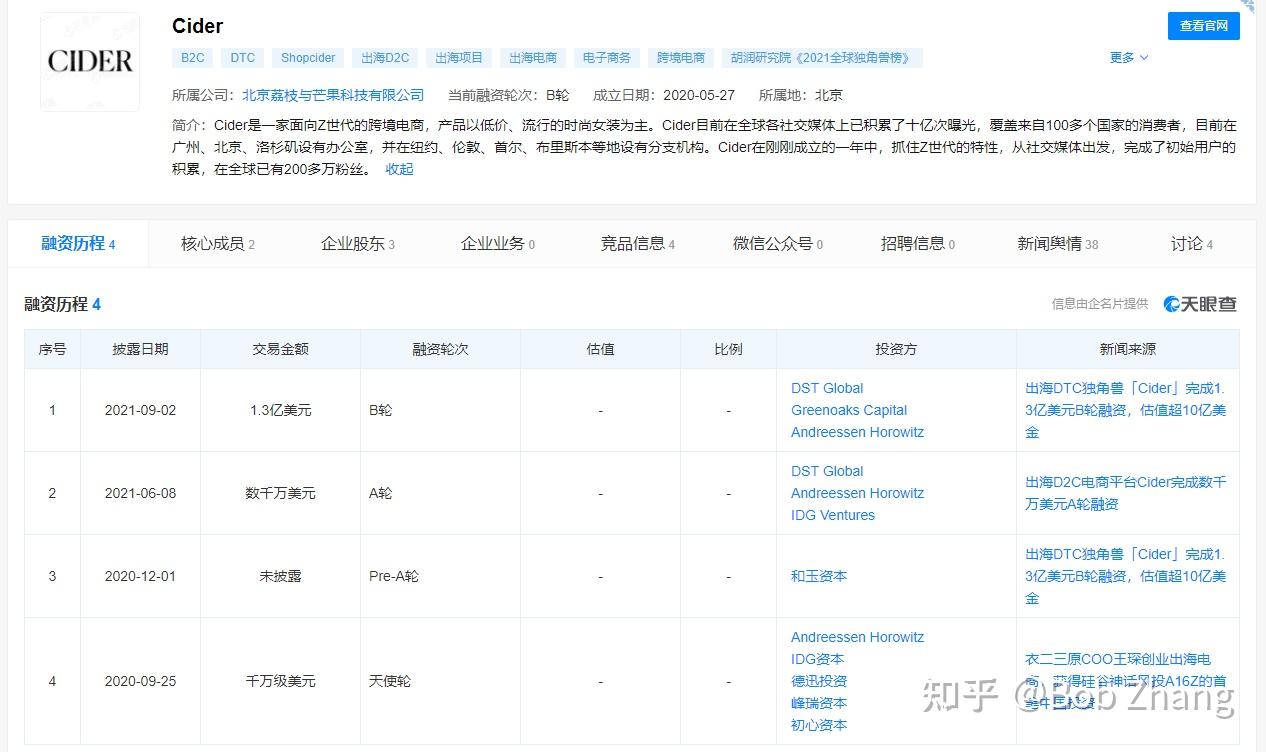Expand the 更多 tags dropdown

(1129, 58)
